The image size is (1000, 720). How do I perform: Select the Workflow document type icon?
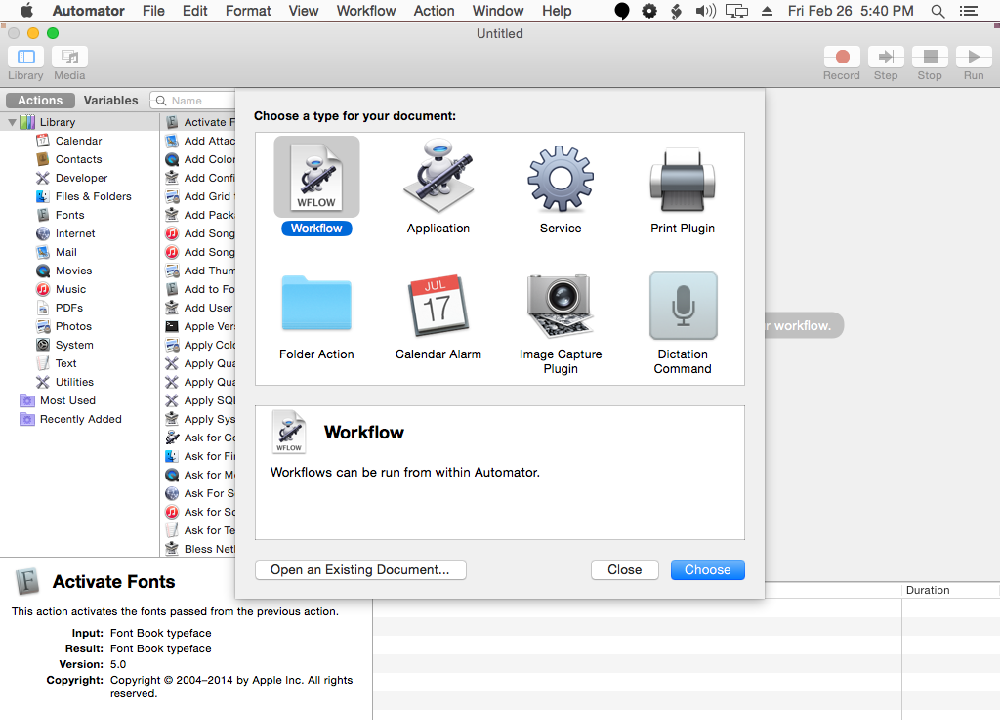pyautogui.click(x=316, y=177)
